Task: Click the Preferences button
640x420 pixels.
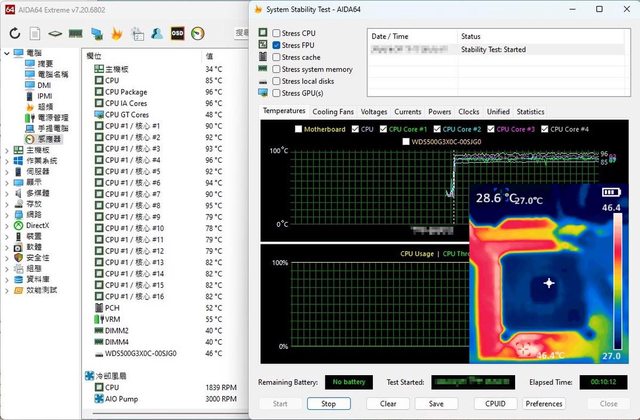Action: (545, 403)
